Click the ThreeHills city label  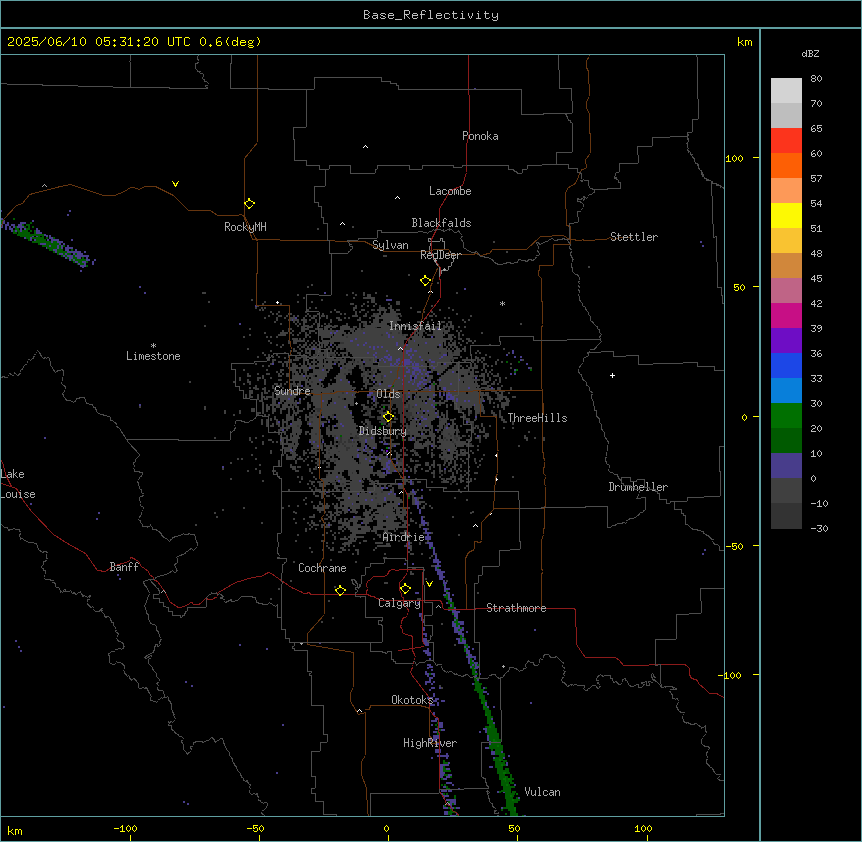pos(537,418)
